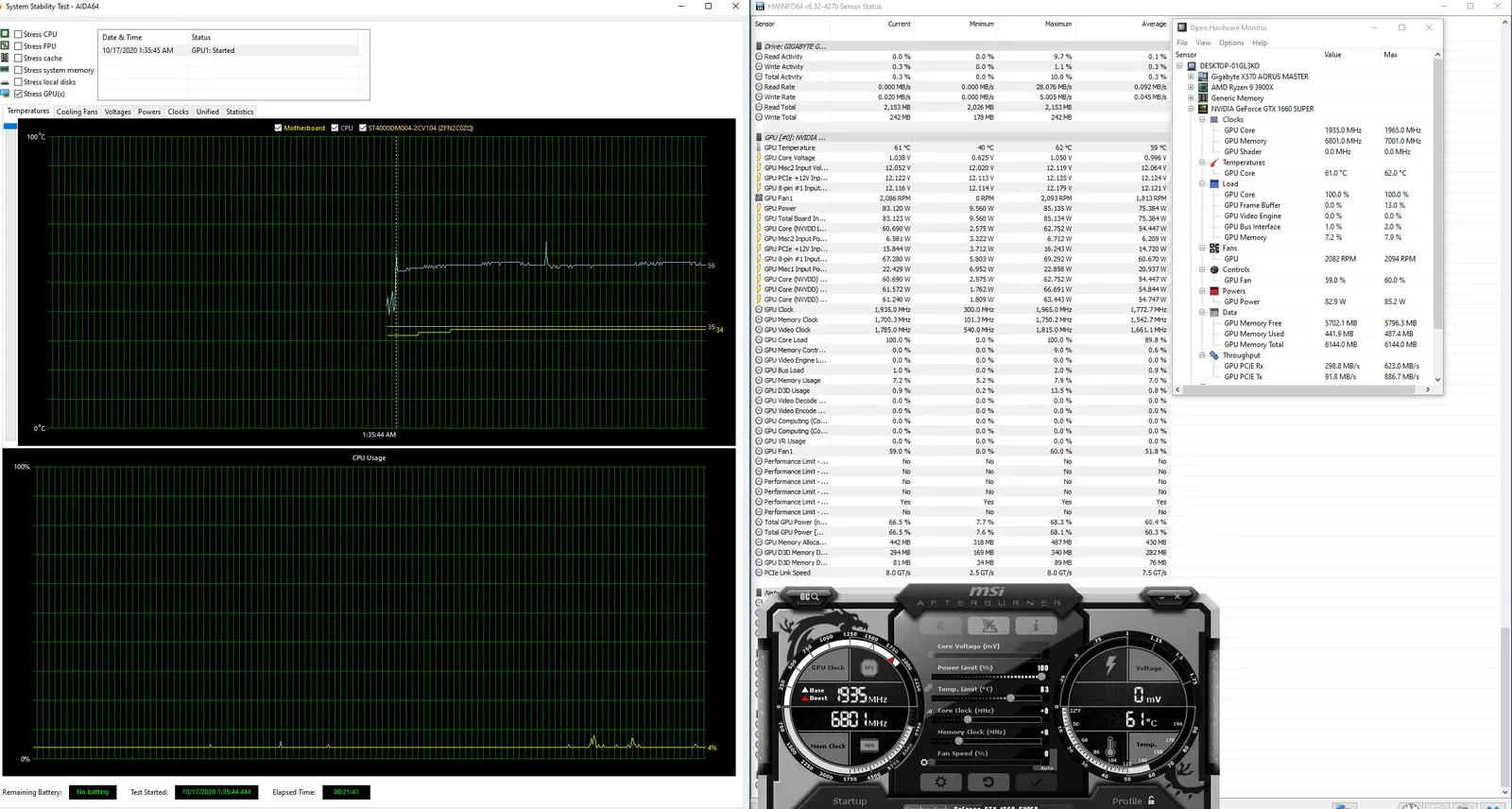Launch MSI Kombustor with the K button
Viewport: 1512px width, 809px height.
tap(941, 626)
